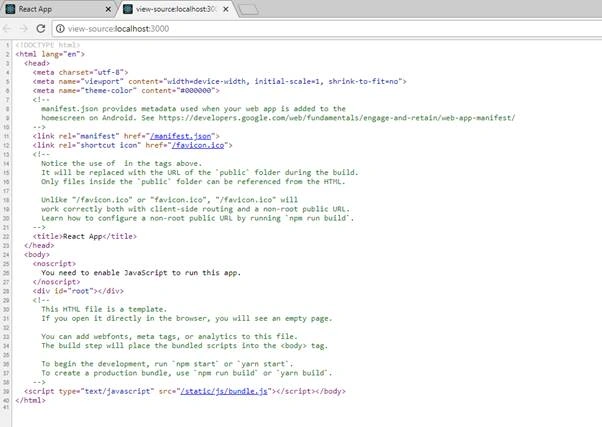Screen dimensions: 602x427
Task: Click the opening <noscript> tag
Action: pyautogui.click(x=54, y=263)
